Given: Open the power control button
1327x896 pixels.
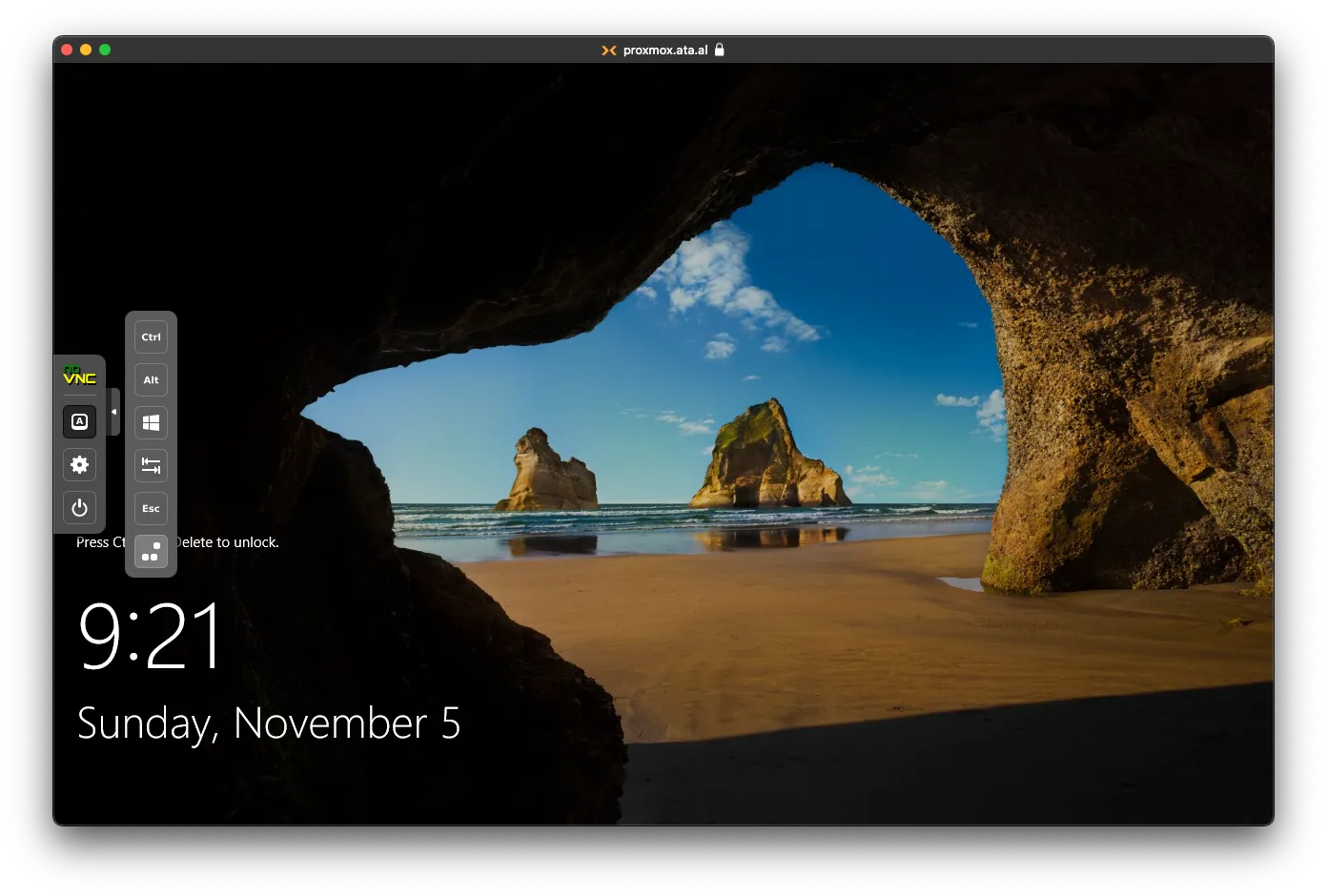Looking at the screenshot, I should click(x=80, y=507).
